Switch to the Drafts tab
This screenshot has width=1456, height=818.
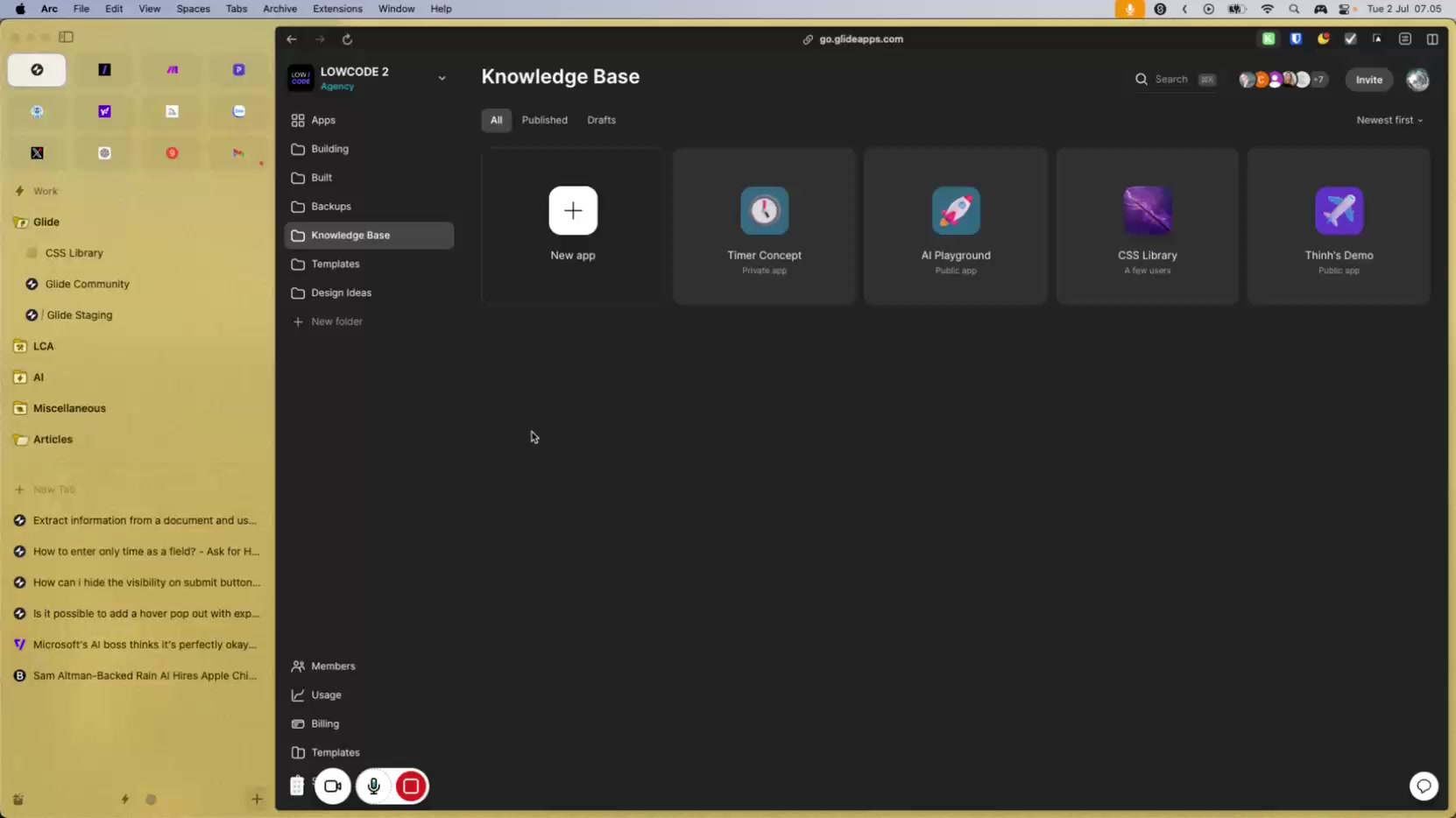[601, 120]
